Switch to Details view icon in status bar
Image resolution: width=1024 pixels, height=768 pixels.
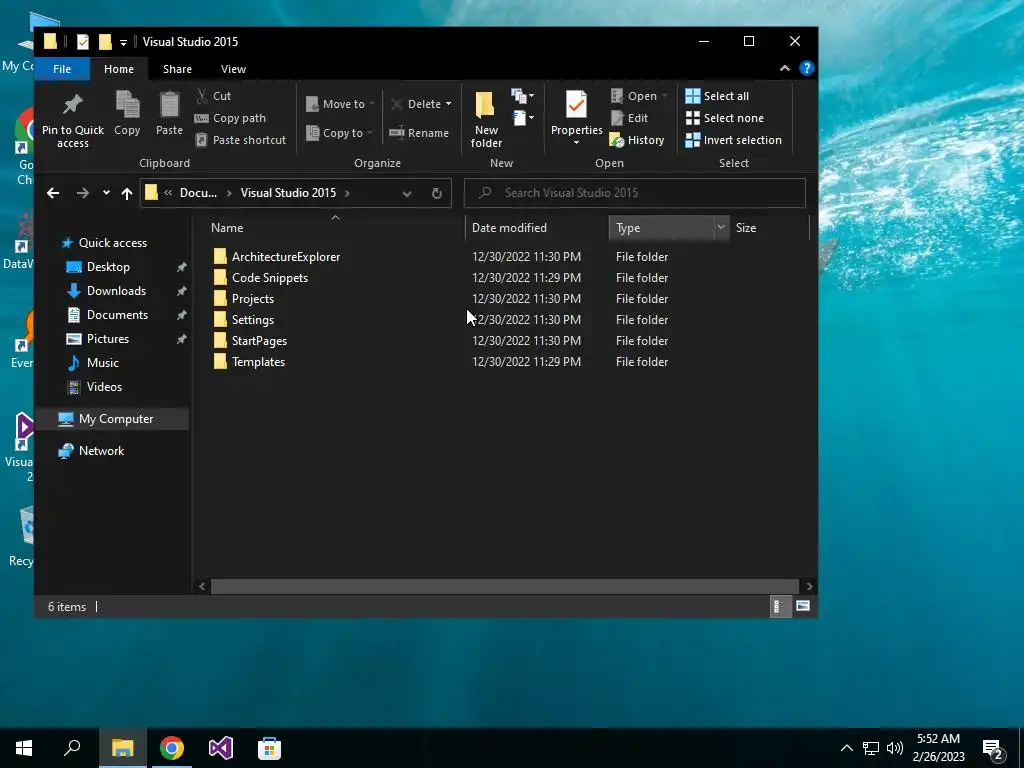pos(778,607)
